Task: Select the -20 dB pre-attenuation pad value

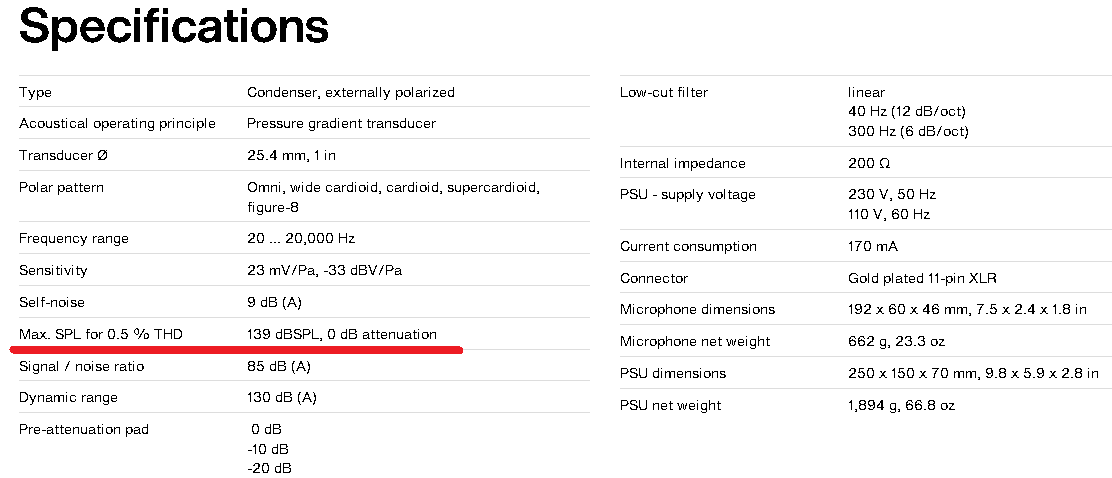Action: (x=269, y=468)
